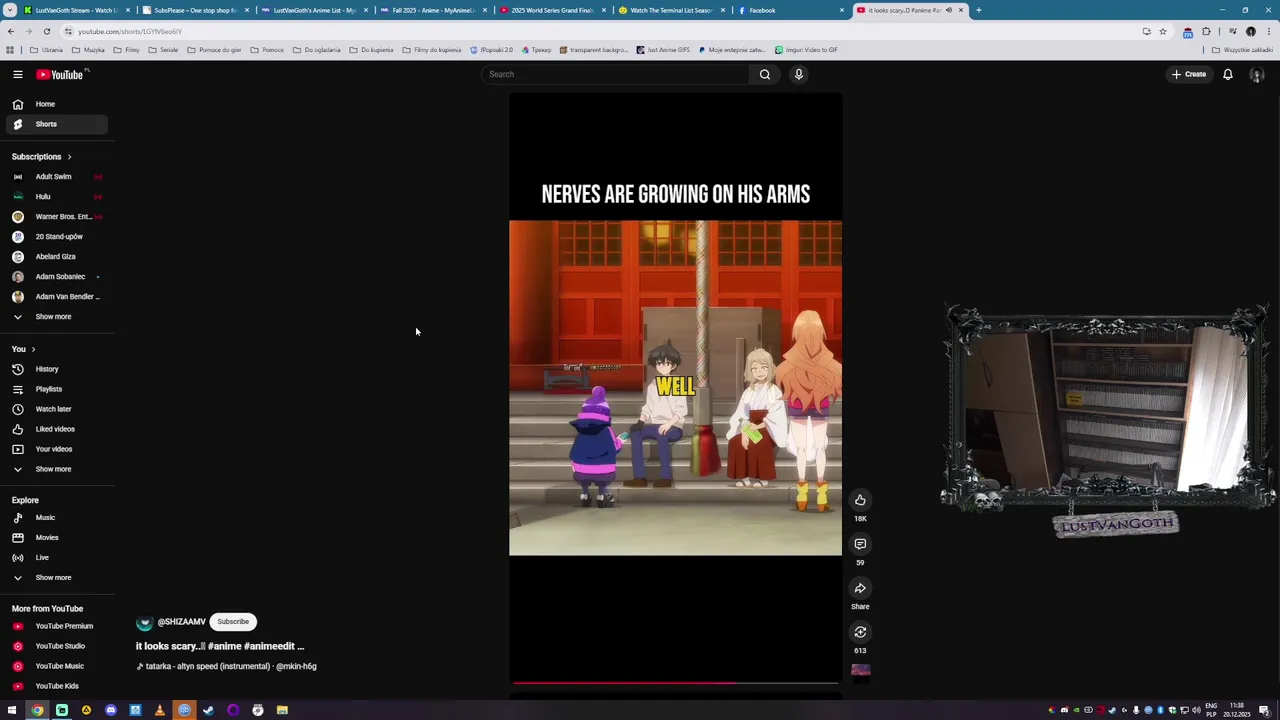1280x720 pixels.
Task: Pause the playing Short video
Action: coord(675,387)
